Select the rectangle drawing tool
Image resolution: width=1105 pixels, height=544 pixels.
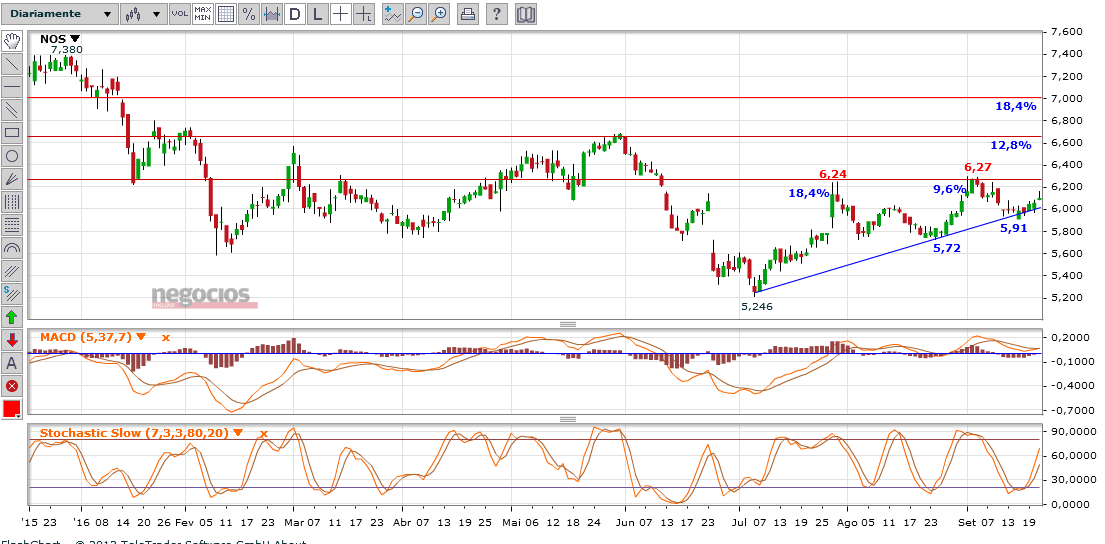coord(12,132)
